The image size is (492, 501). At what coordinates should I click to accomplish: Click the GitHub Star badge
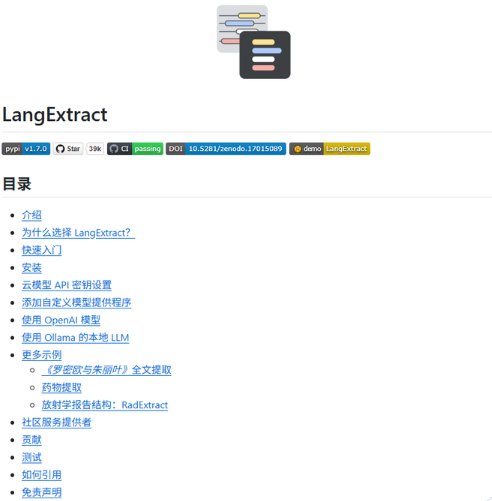click(68, 149)
